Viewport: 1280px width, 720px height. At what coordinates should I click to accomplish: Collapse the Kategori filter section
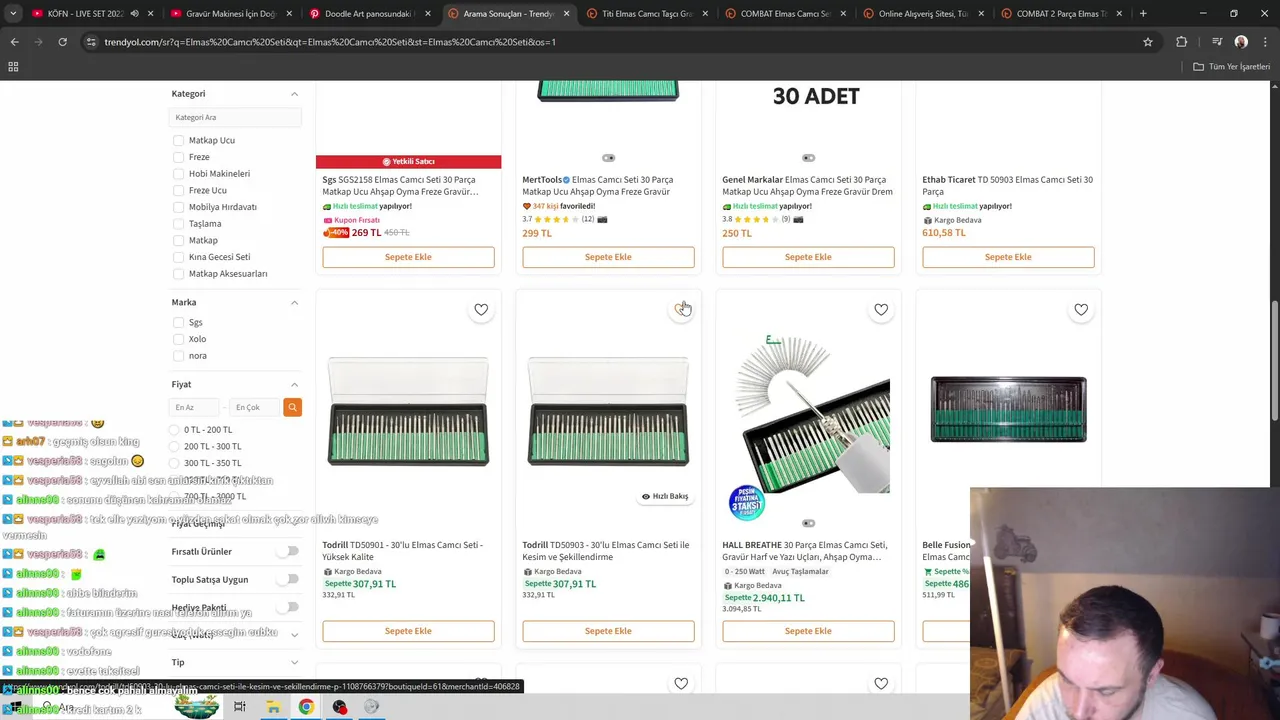294,94
